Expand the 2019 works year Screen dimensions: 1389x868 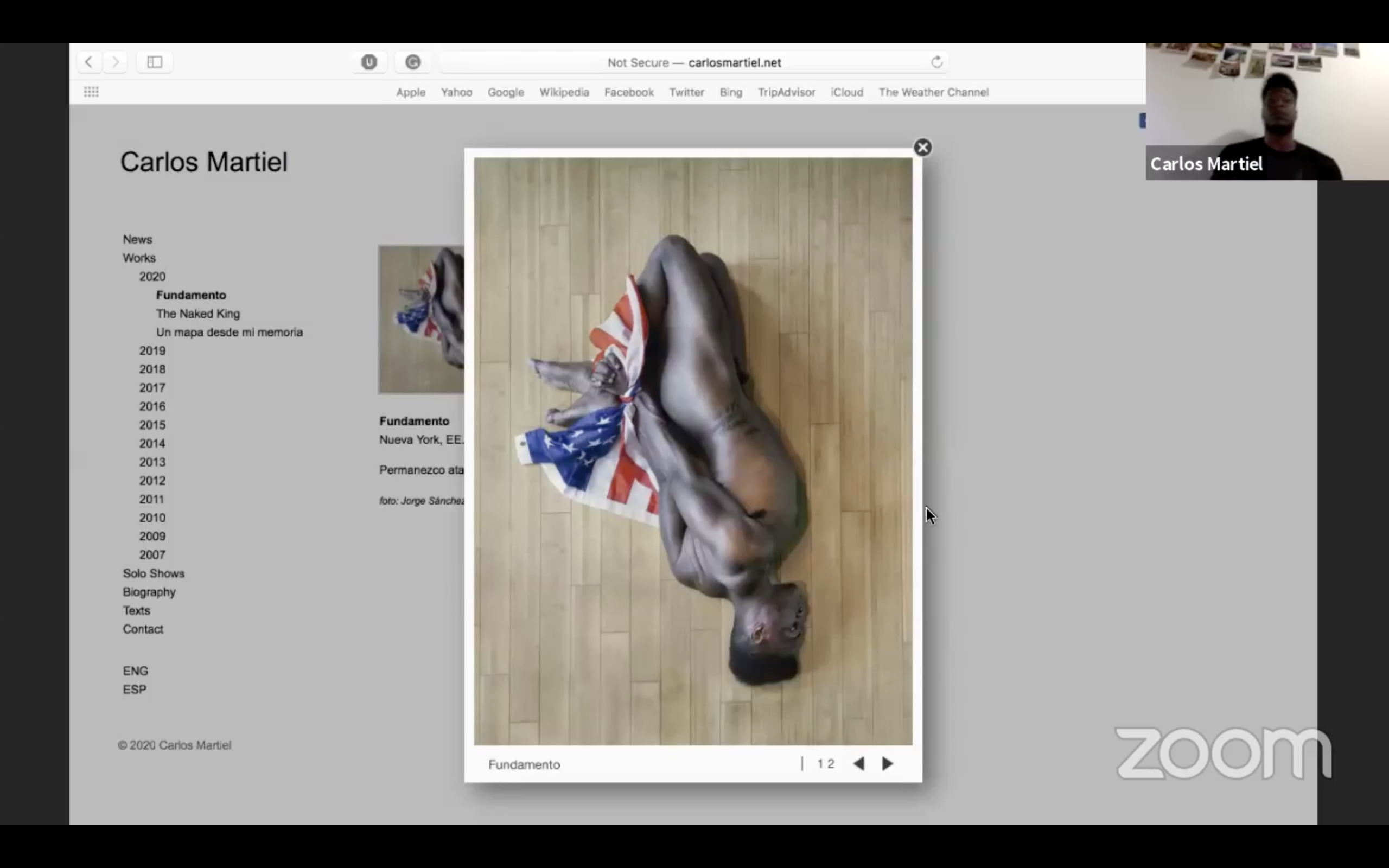[152, 351]
